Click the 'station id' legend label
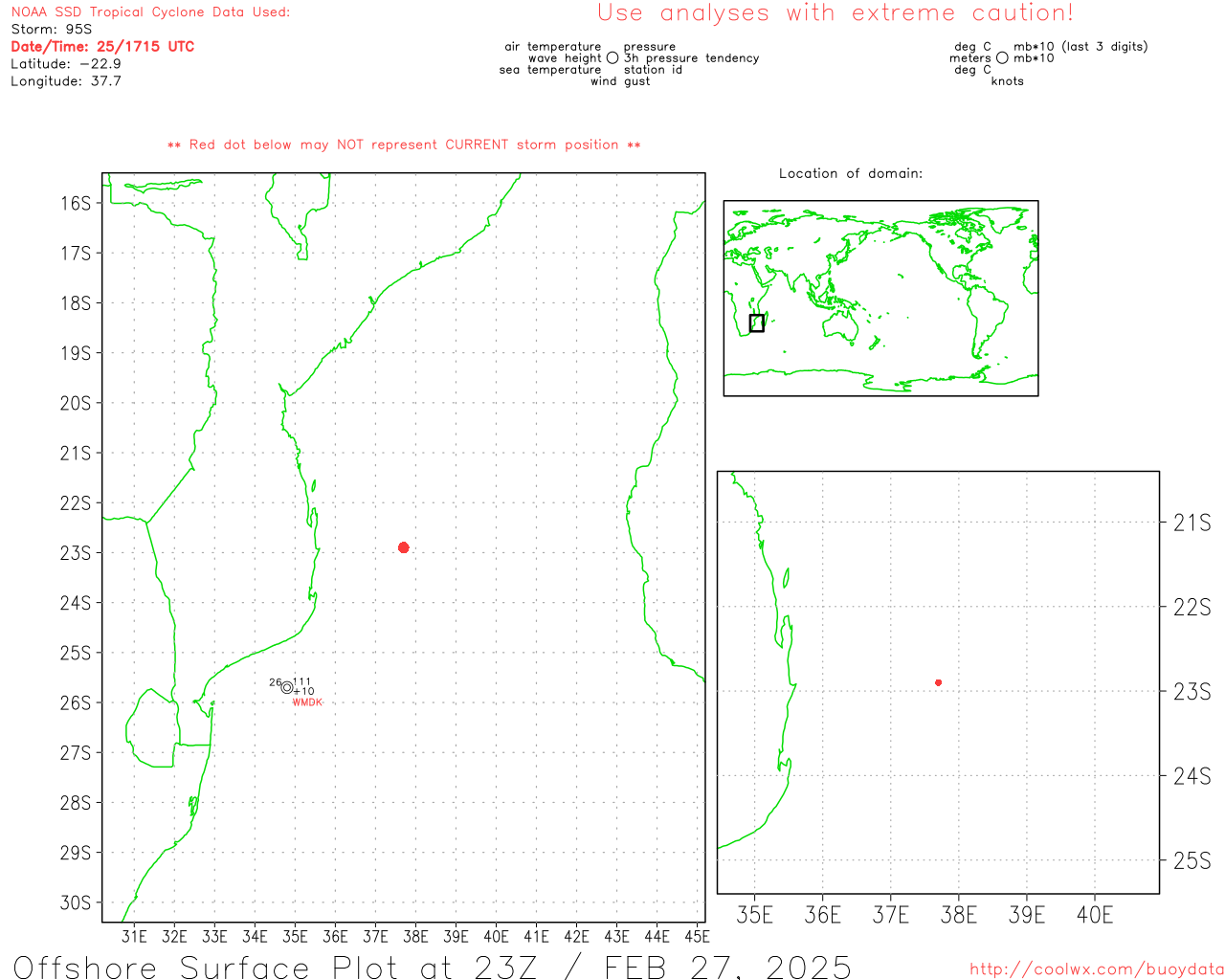This screenshot has width=1225, height=980. [653, 69]
